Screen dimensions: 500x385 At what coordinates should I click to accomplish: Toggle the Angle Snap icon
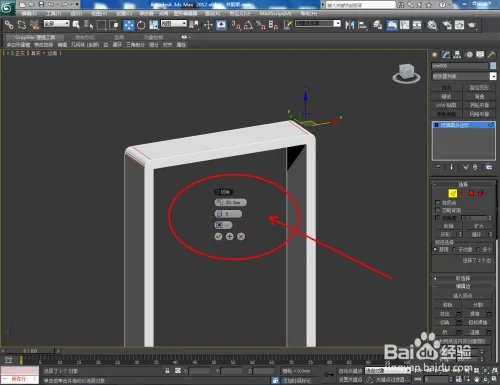click(248, 25)
